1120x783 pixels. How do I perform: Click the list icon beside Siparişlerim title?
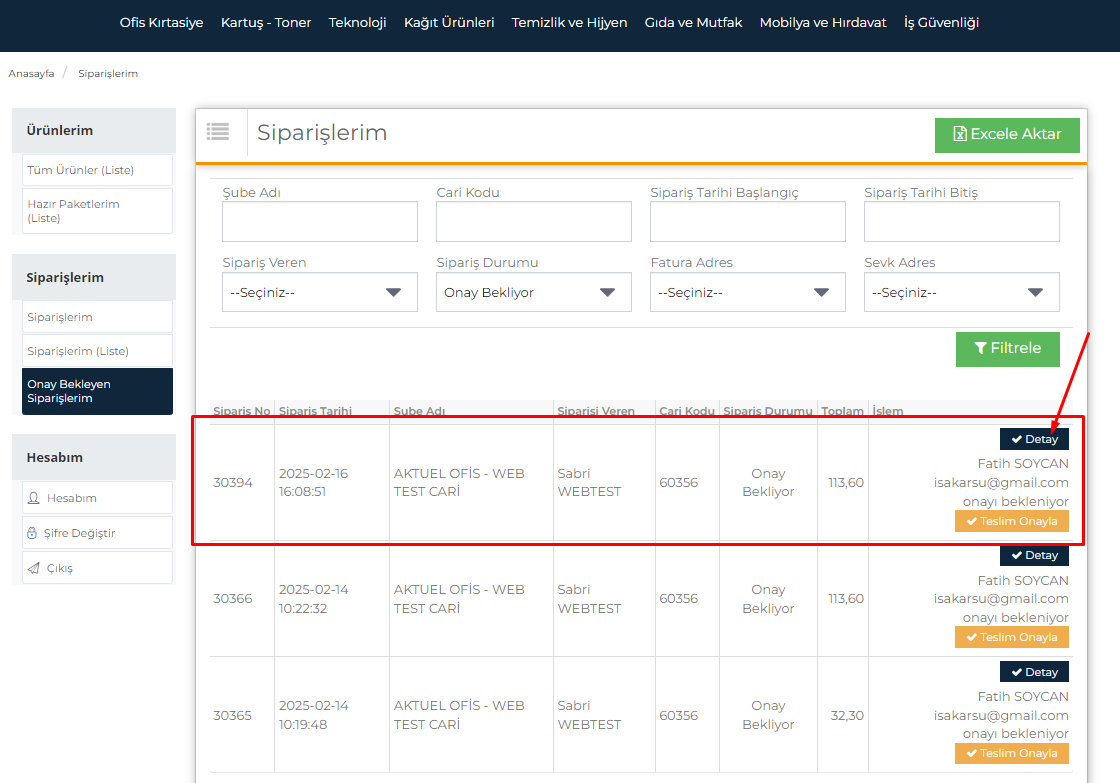coord(218,131)
